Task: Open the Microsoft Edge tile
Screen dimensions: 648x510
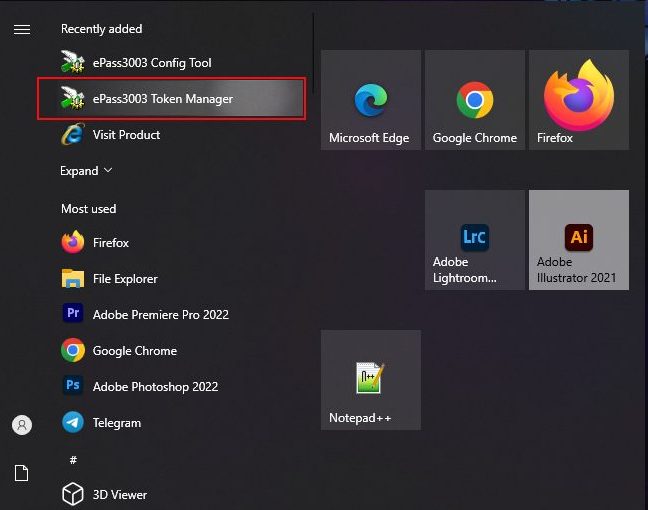Action: point(371,100)
